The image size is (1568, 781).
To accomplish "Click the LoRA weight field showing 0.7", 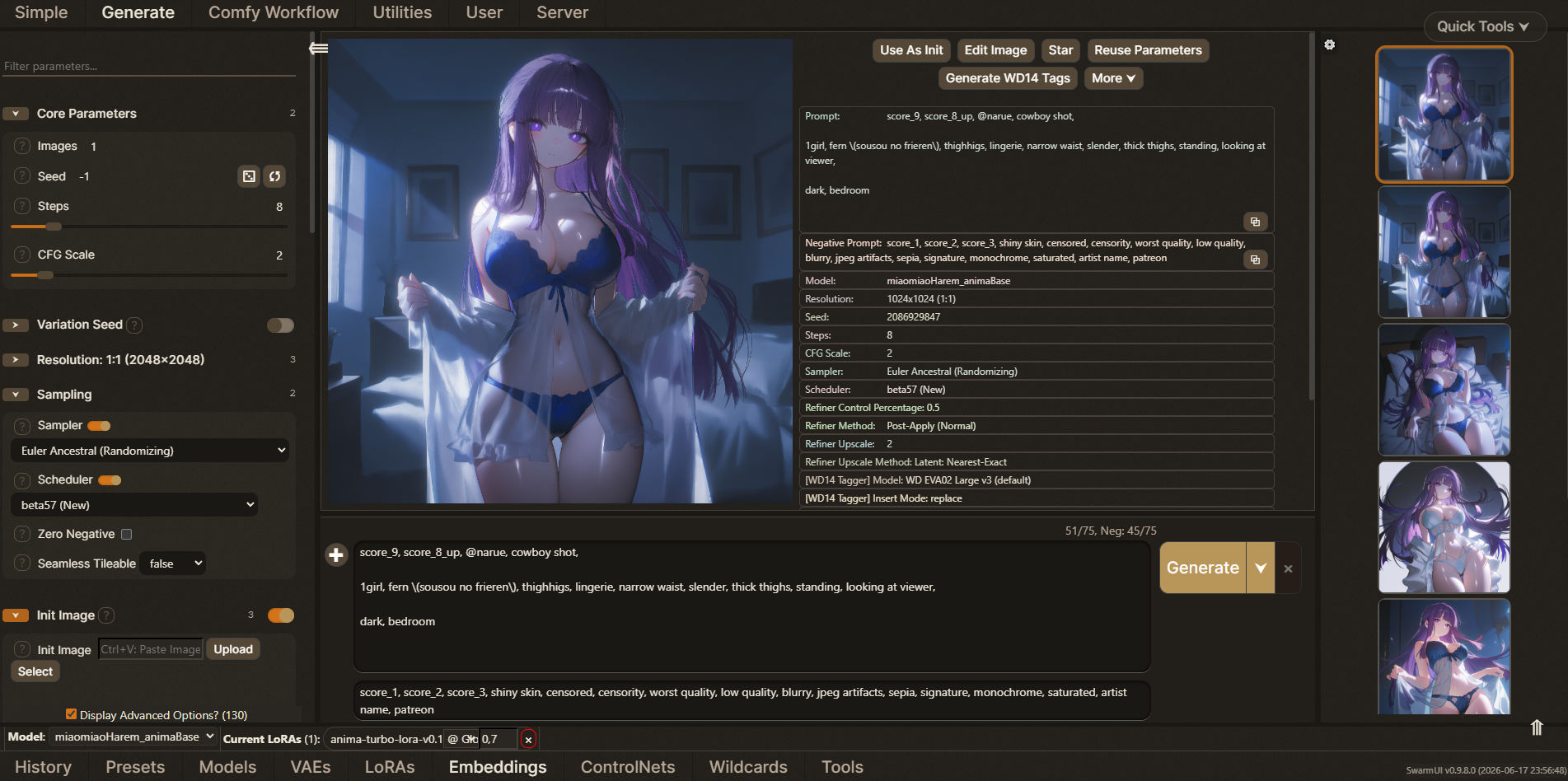I will (498, 739).
